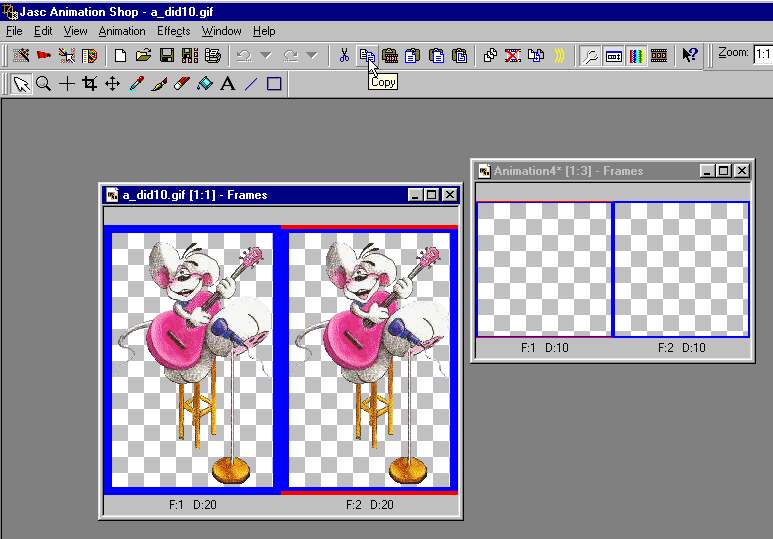The width and height of the screenshot is (773, 539).
Task: Click 'F:2 D:10' label in Animation4 window
Action: [681, 348]
